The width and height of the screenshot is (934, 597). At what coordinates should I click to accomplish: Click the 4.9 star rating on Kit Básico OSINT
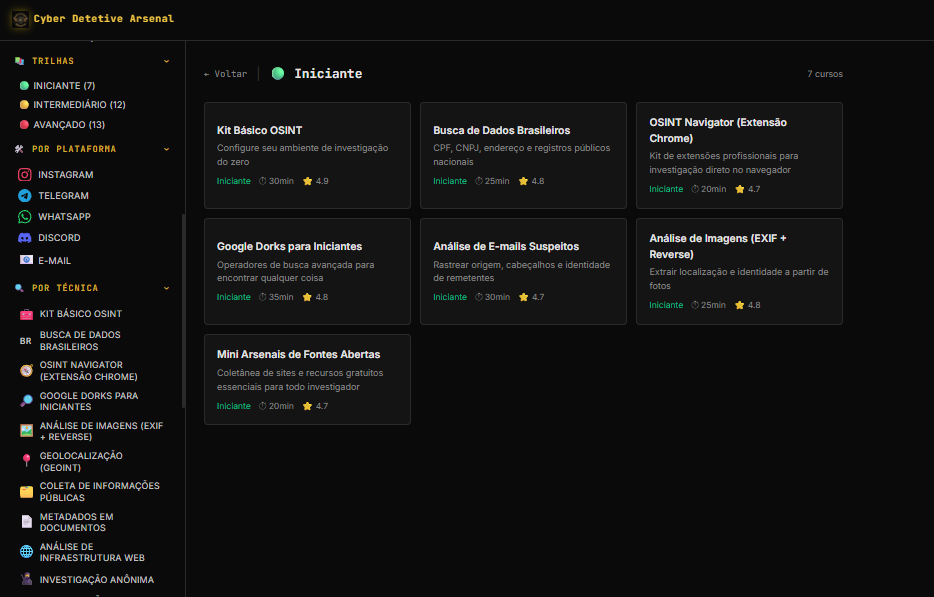tap(316, 181)
